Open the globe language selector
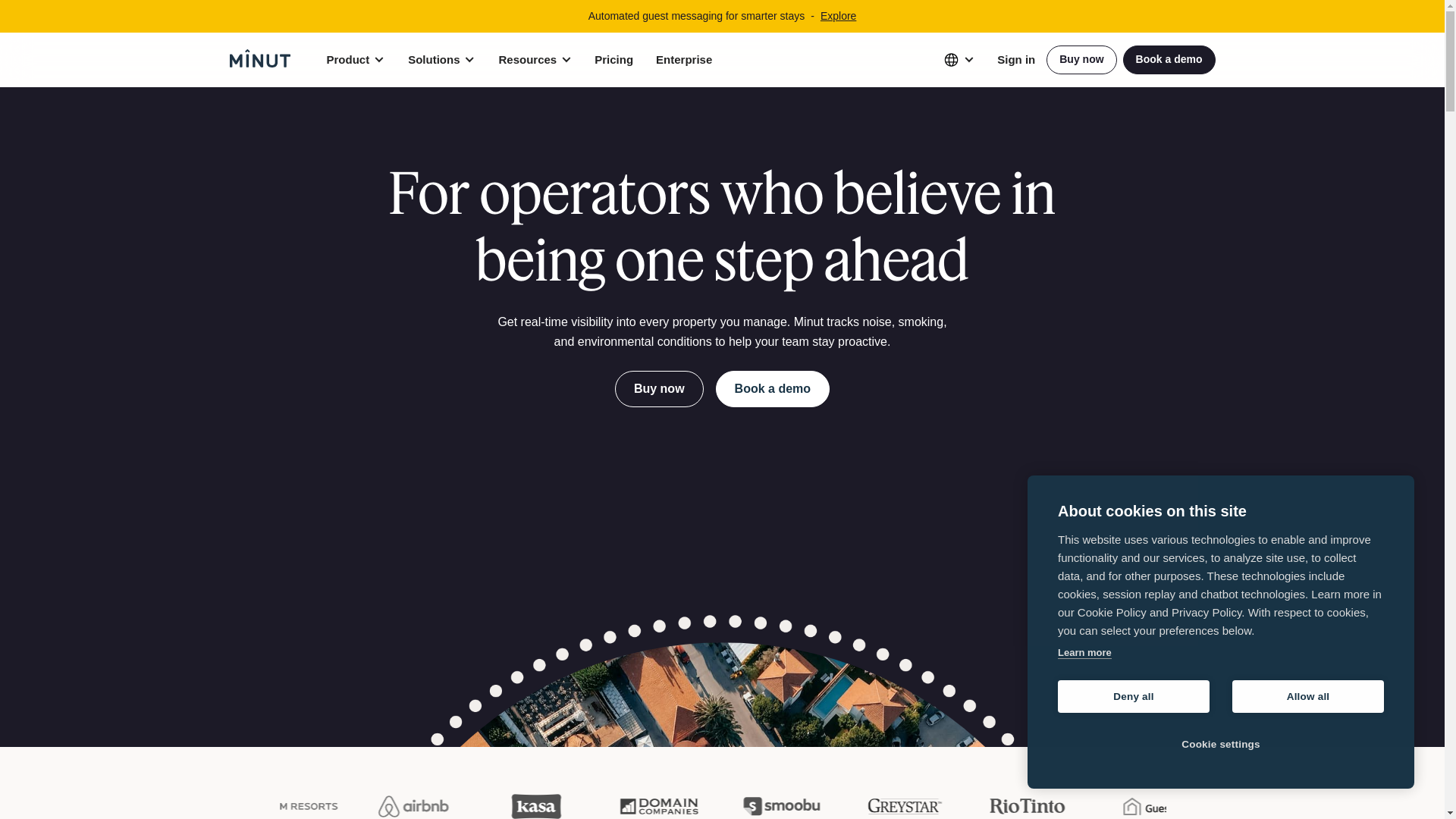The width and height of the screenshot is (1456, 819). tap(959, 60)
